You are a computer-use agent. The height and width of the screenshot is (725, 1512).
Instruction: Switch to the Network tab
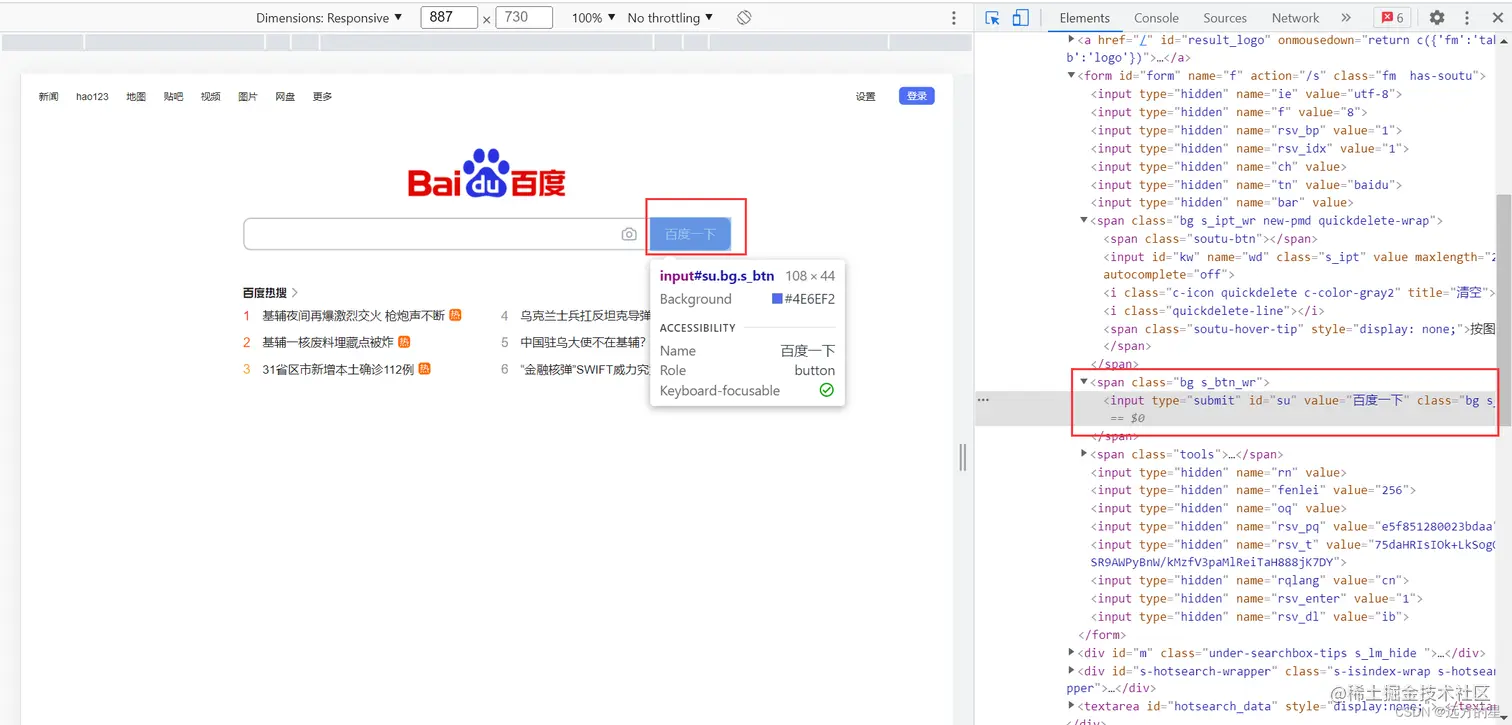(x=1295, y=17)
